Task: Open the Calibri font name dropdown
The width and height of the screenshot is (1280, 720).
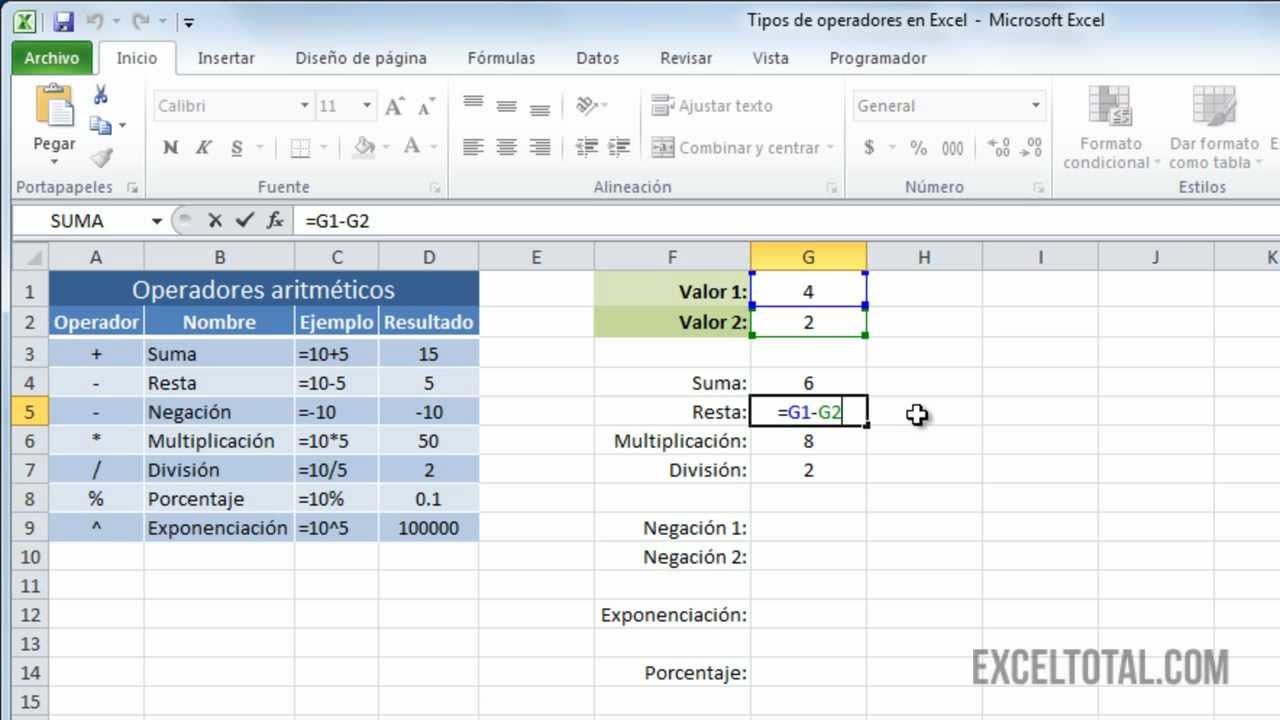Action: (x=304, y=106)
